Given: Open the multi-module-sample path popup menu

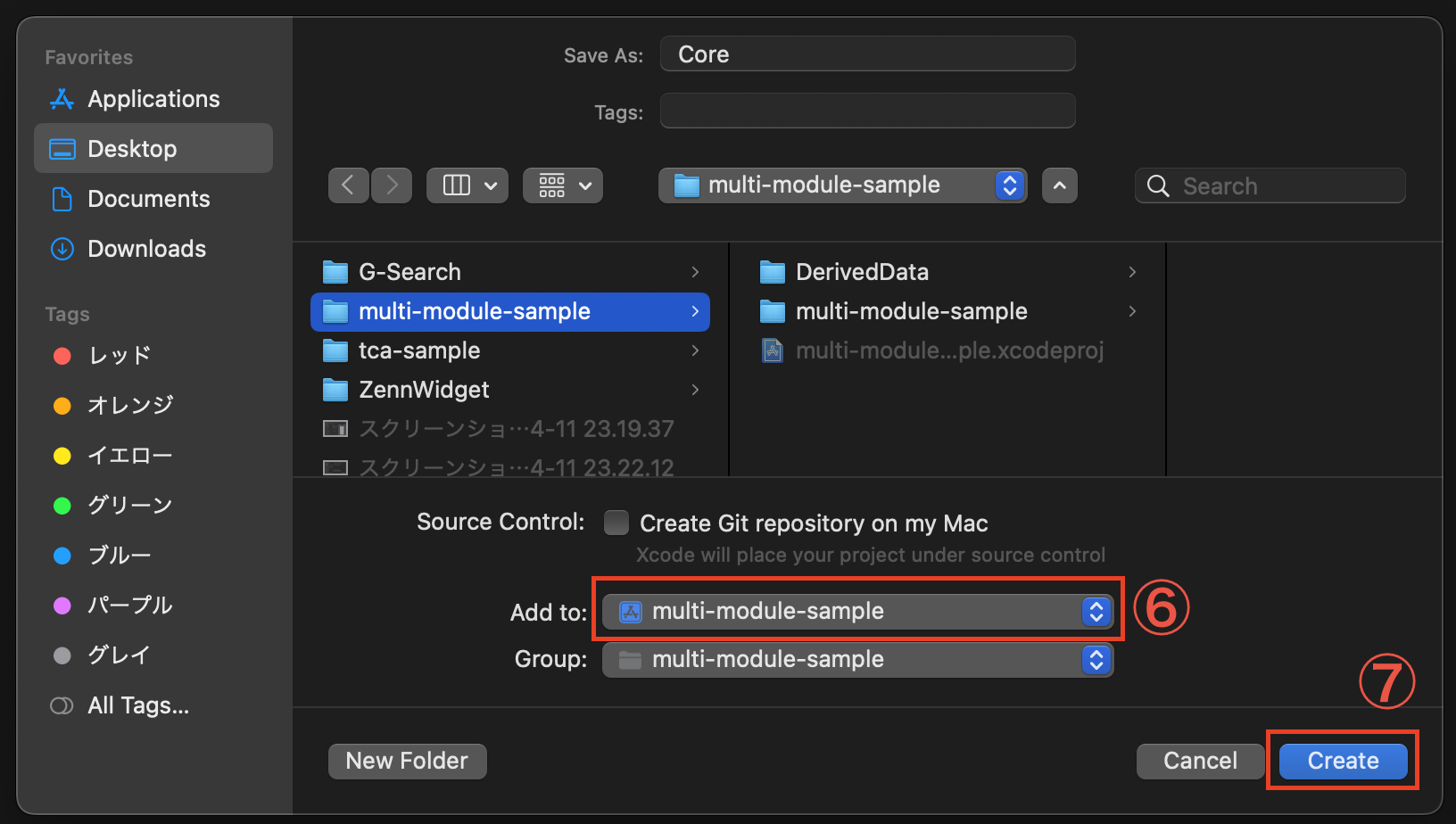Looking at the screenshot, I should [843, 185].
